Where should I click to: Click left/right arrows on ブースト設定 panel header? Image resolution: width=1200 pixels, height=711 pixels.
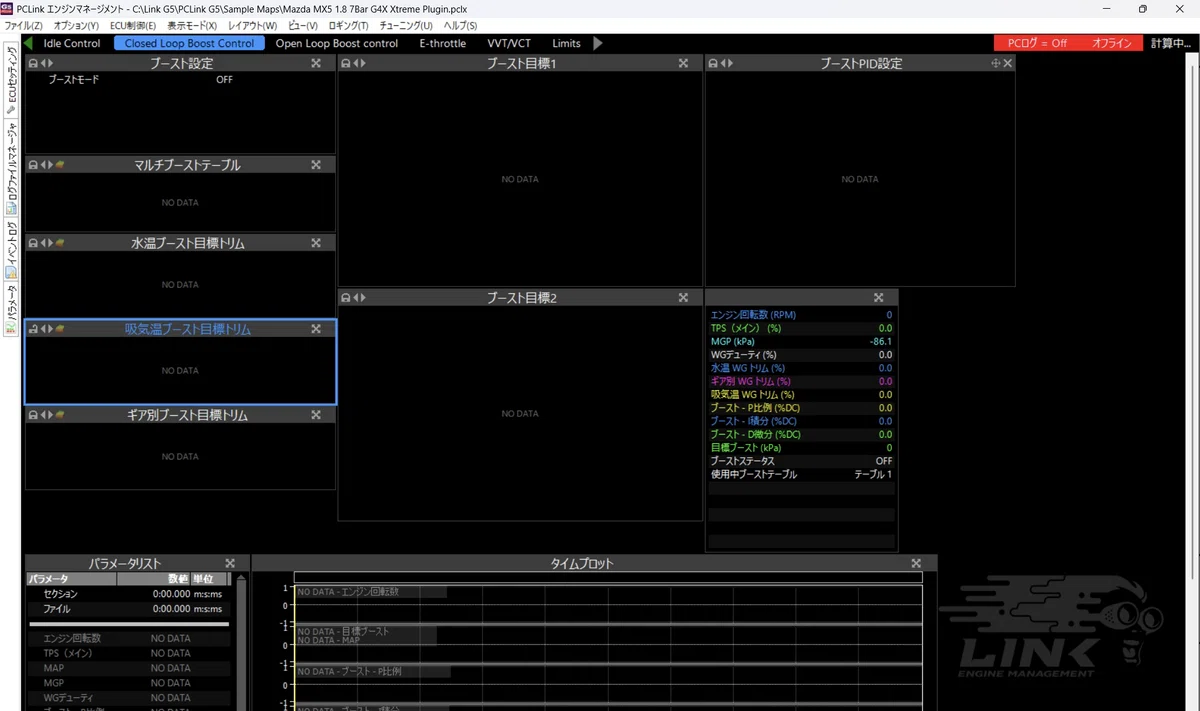point(47,63)
